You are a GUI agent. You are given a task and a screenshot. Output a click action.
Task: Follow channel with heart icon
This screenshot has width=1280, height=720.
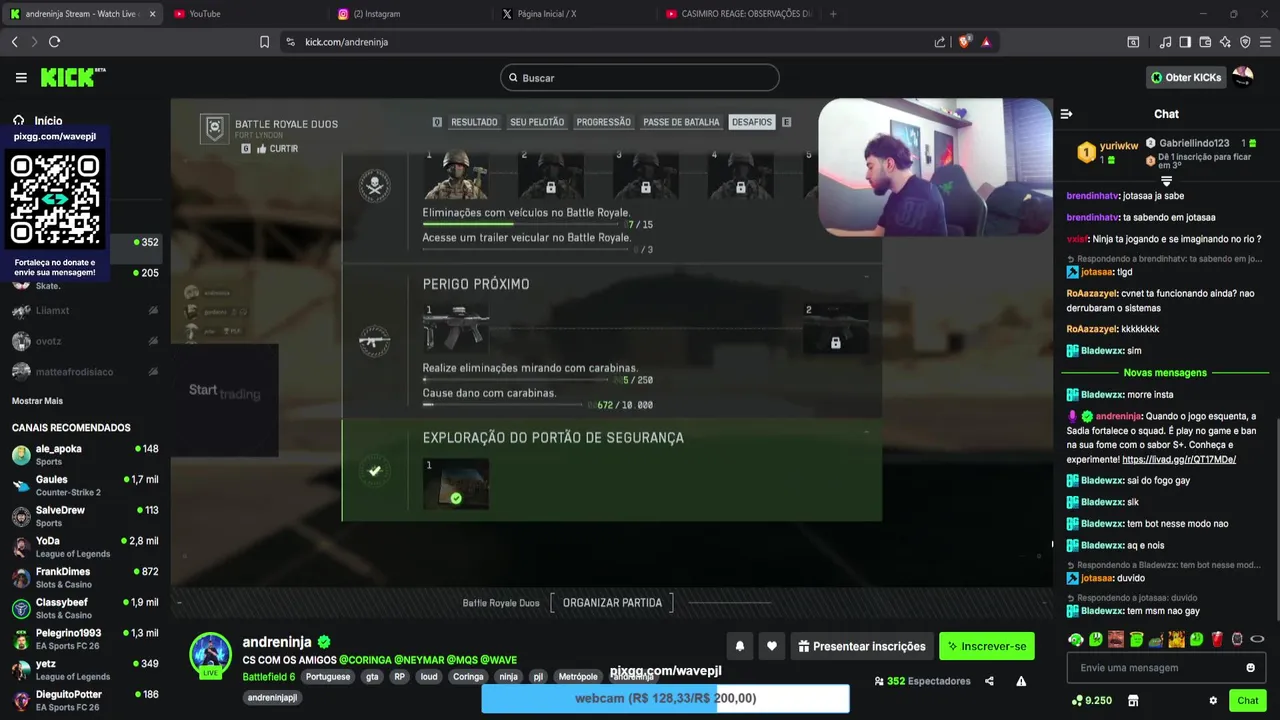(x=772, y=646)
